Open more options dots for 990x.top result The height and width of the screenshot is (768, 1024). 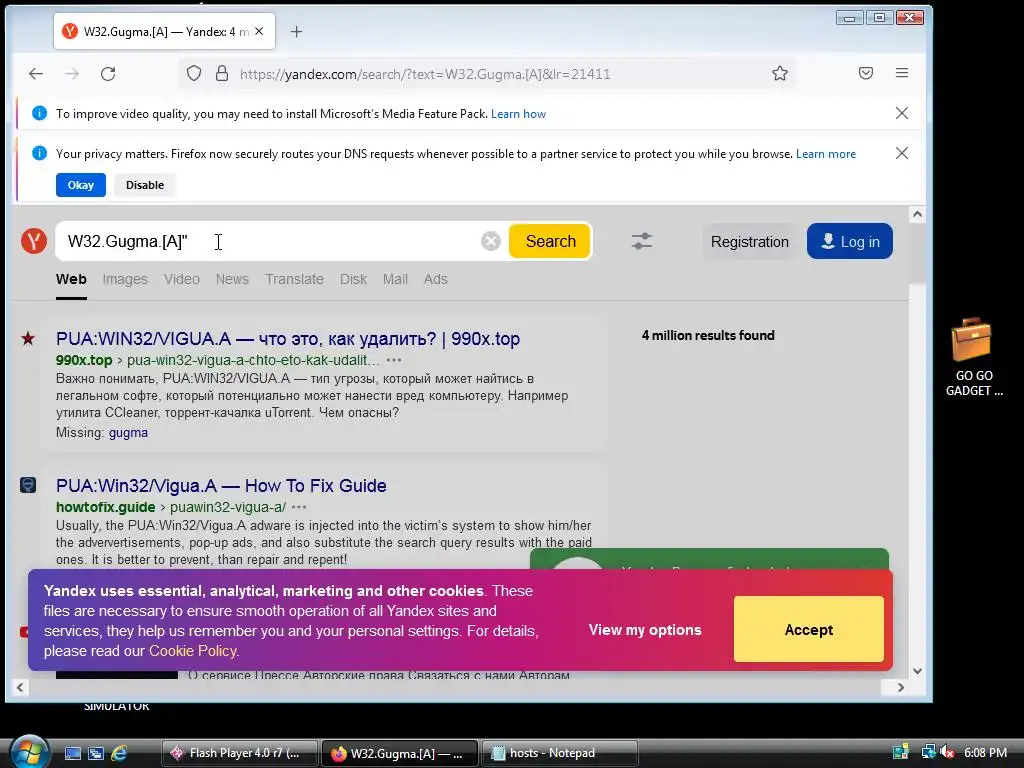(394, 360)
